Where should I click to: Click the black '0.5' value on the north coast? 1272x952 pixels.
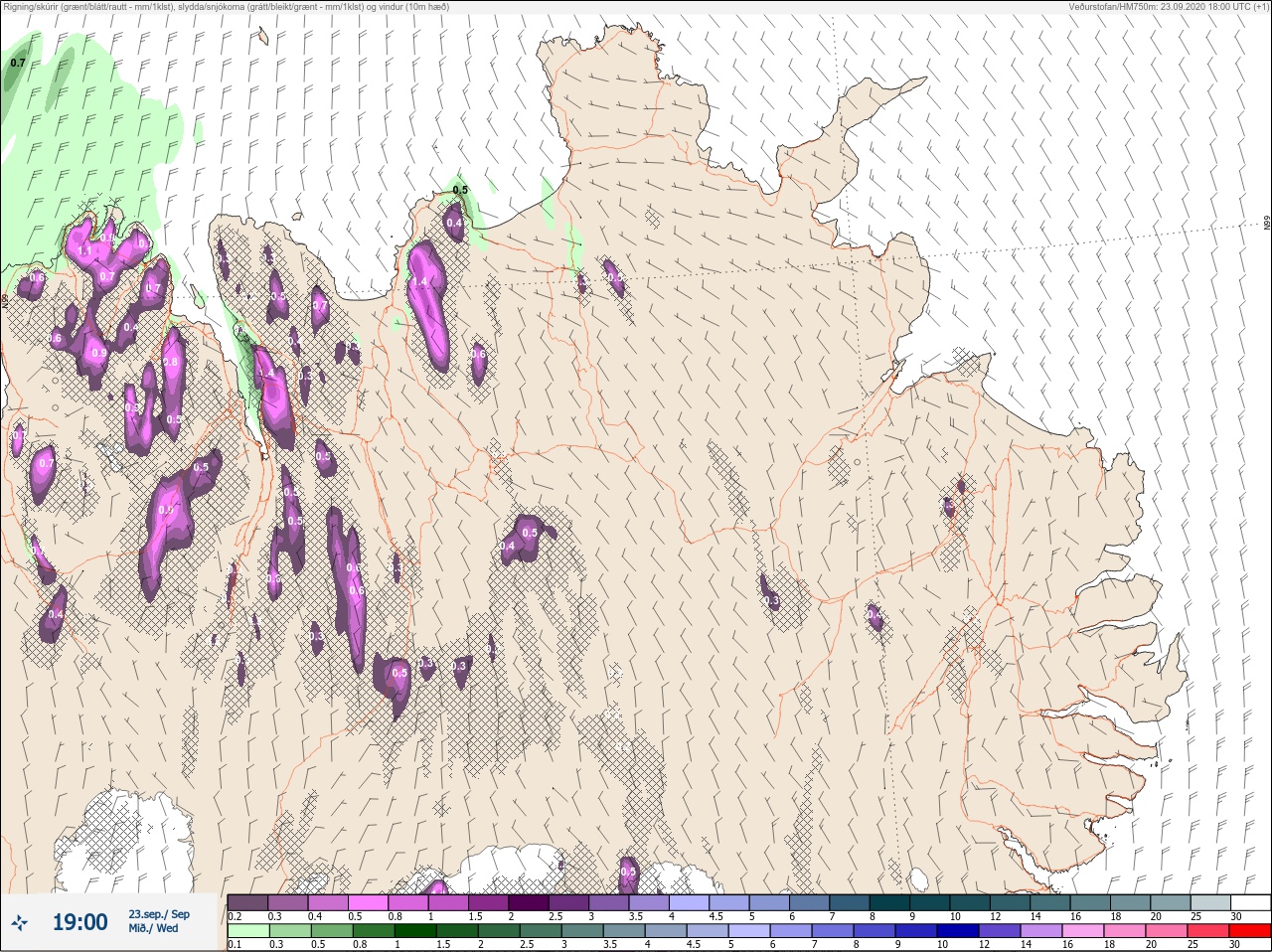coord(460,190)
